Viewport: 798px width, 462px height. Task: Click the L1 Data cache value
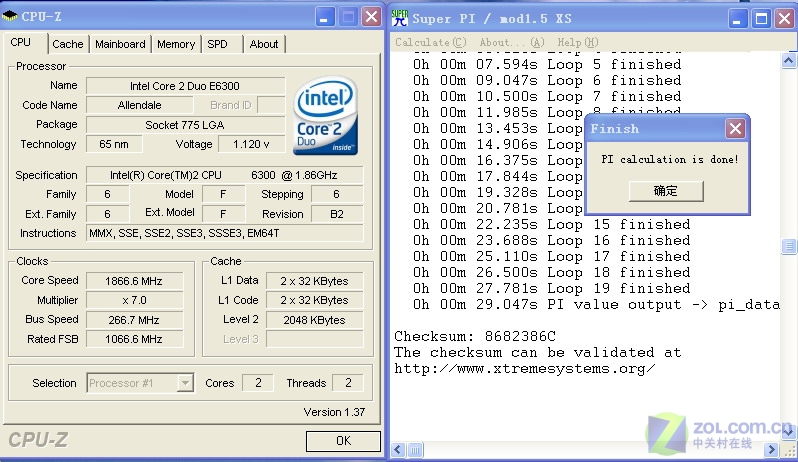pyautogui.click(x=315, y=281)
